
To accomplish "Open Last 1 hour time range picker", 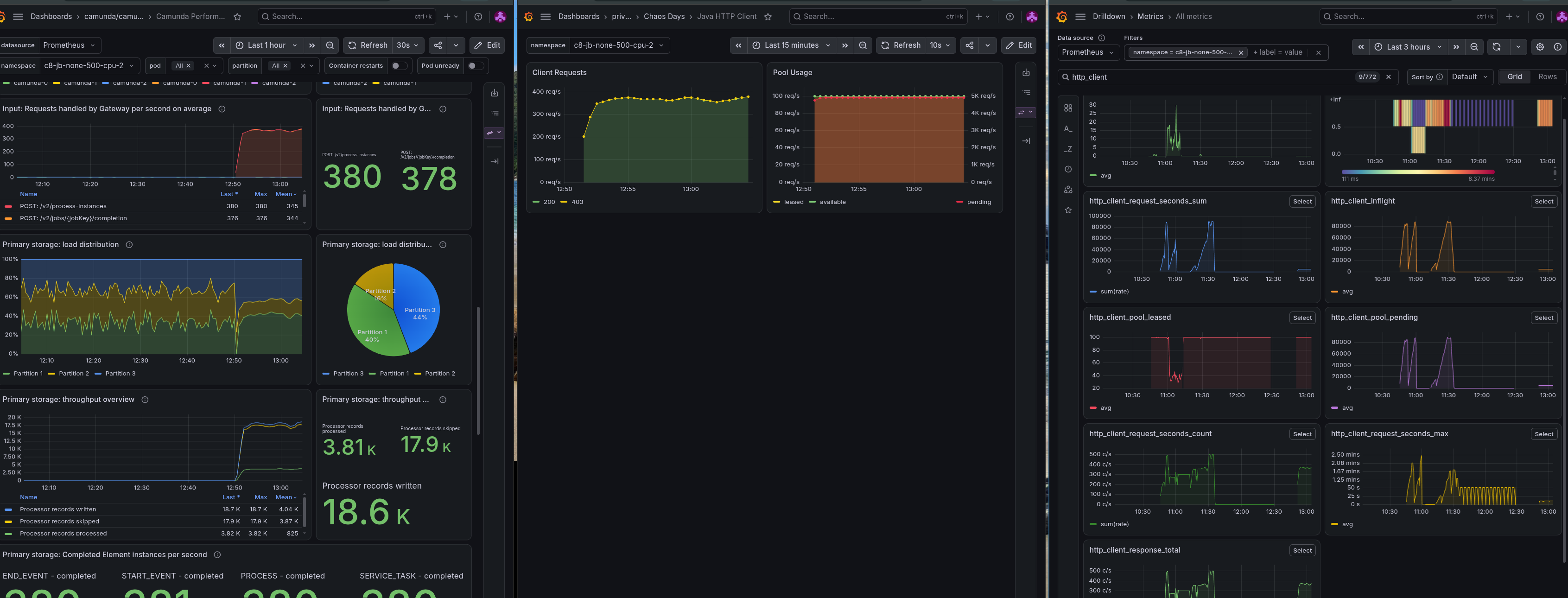I will tap(267, 45).
